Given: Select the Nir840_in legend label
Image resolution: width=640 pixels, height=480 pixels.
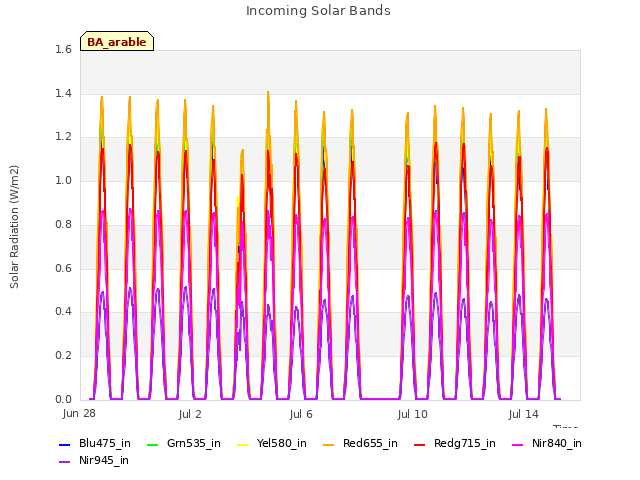Looking at the screenshot, I should 557,444.
